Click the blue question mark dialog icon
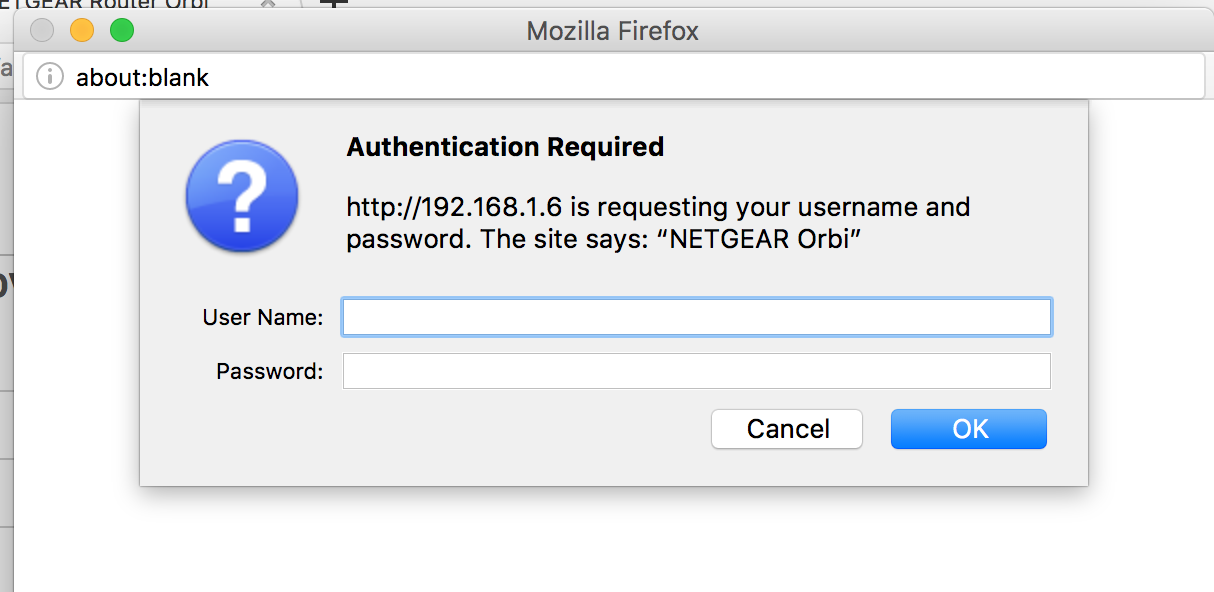This screenshot has height=592, width=1214. click(x=242, y=195)
